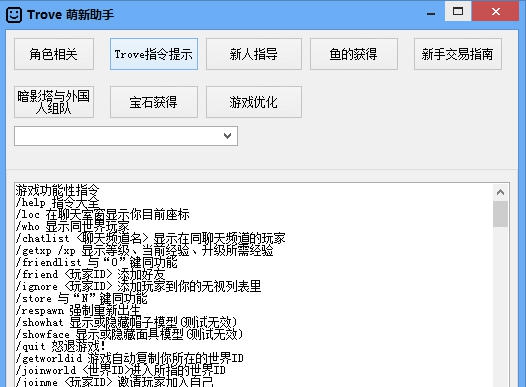Select the Trove指令提示 button

point(154,54)
